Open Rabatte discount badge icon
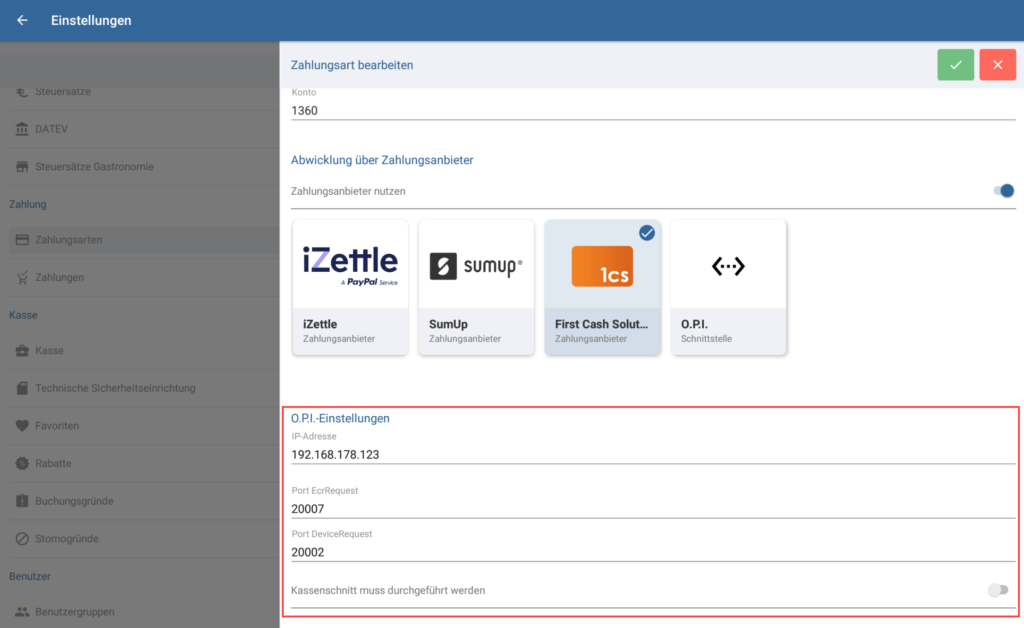This screenshot has height=628, width=1024. pos(22,464)
